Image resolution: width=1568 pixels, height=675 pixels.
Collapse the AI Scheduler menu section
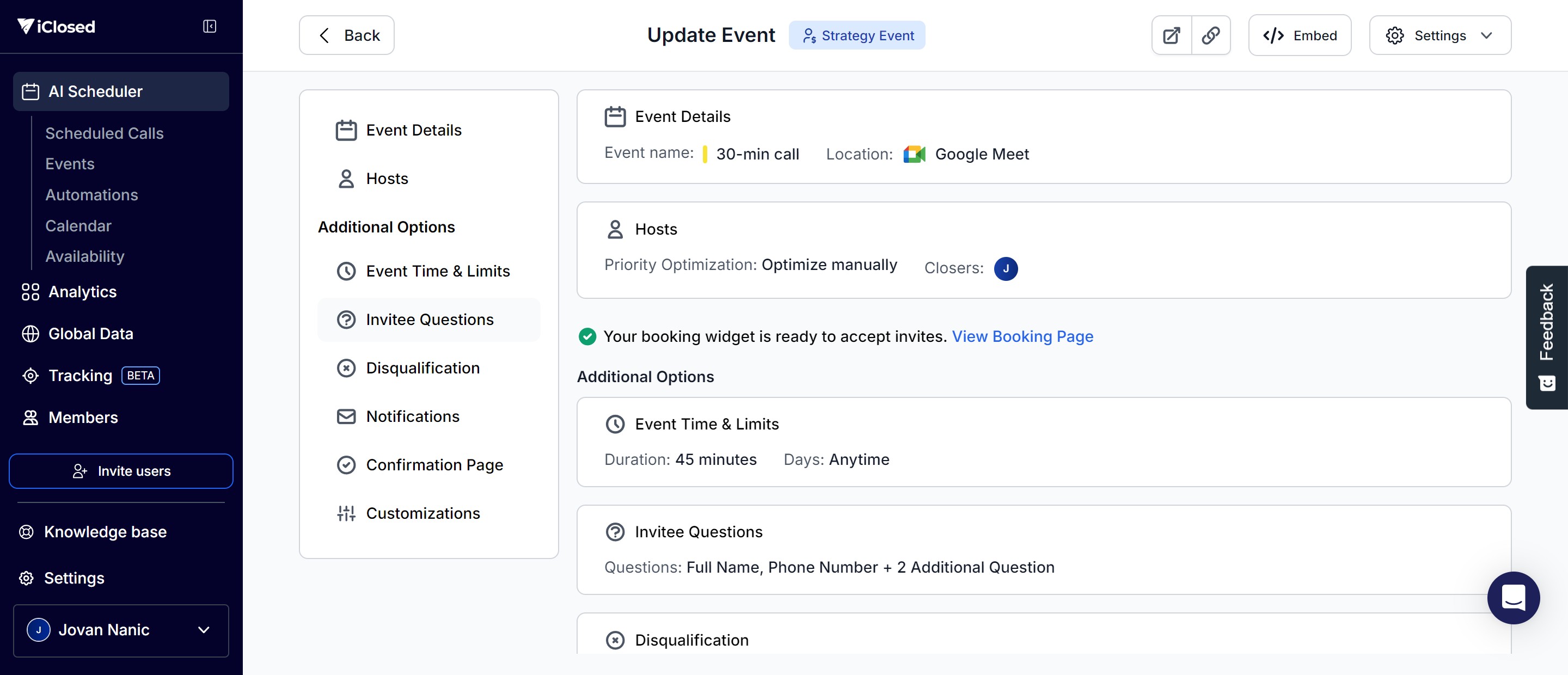(x=120, y=91)
